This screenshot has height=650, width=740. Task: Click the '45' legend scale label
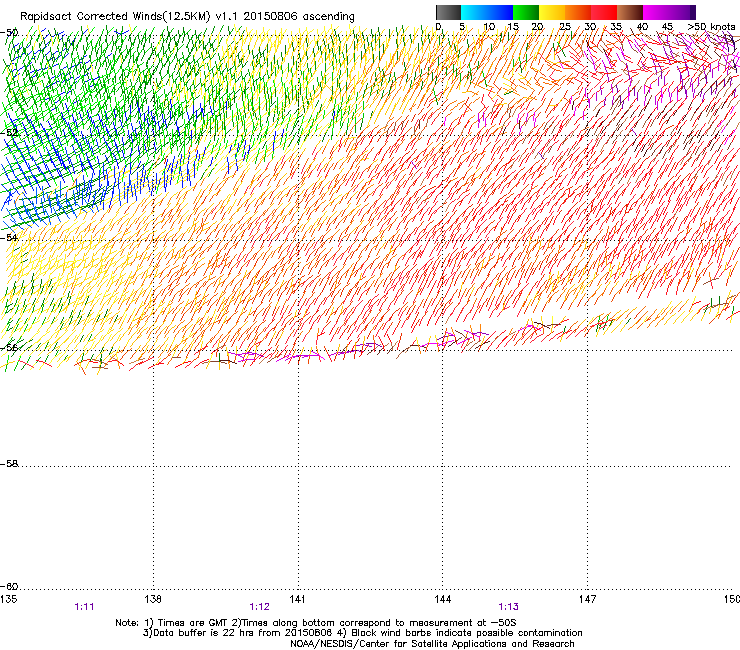click(x=667, y=27)
